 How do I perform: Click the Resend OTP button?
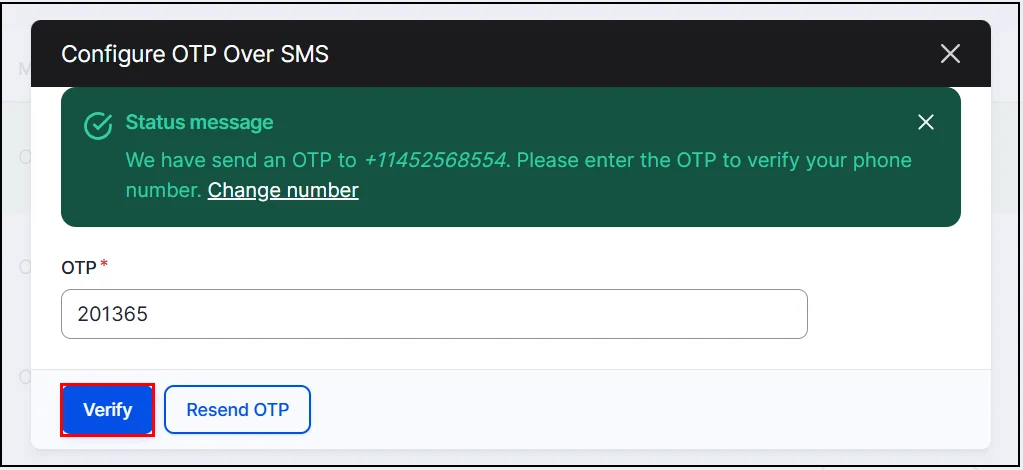click(x=237, y=410)
